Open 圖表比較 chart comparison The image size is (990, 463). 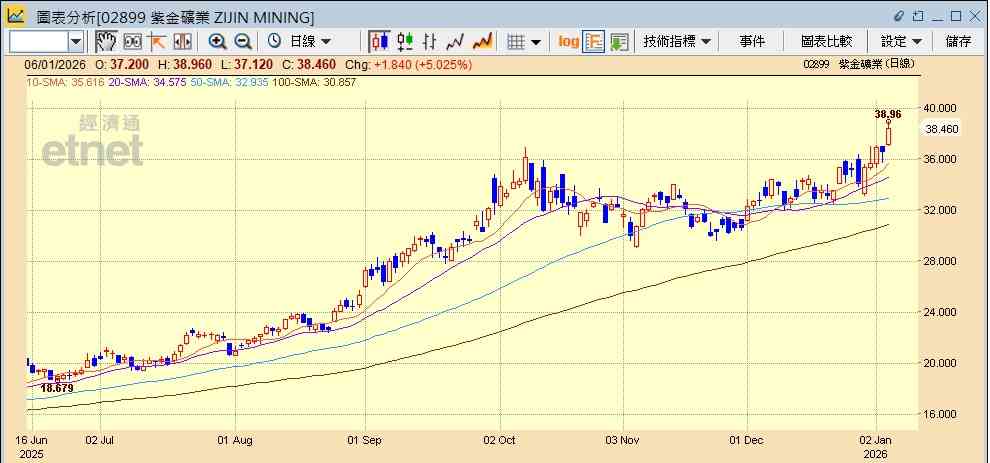click(826, 42)
